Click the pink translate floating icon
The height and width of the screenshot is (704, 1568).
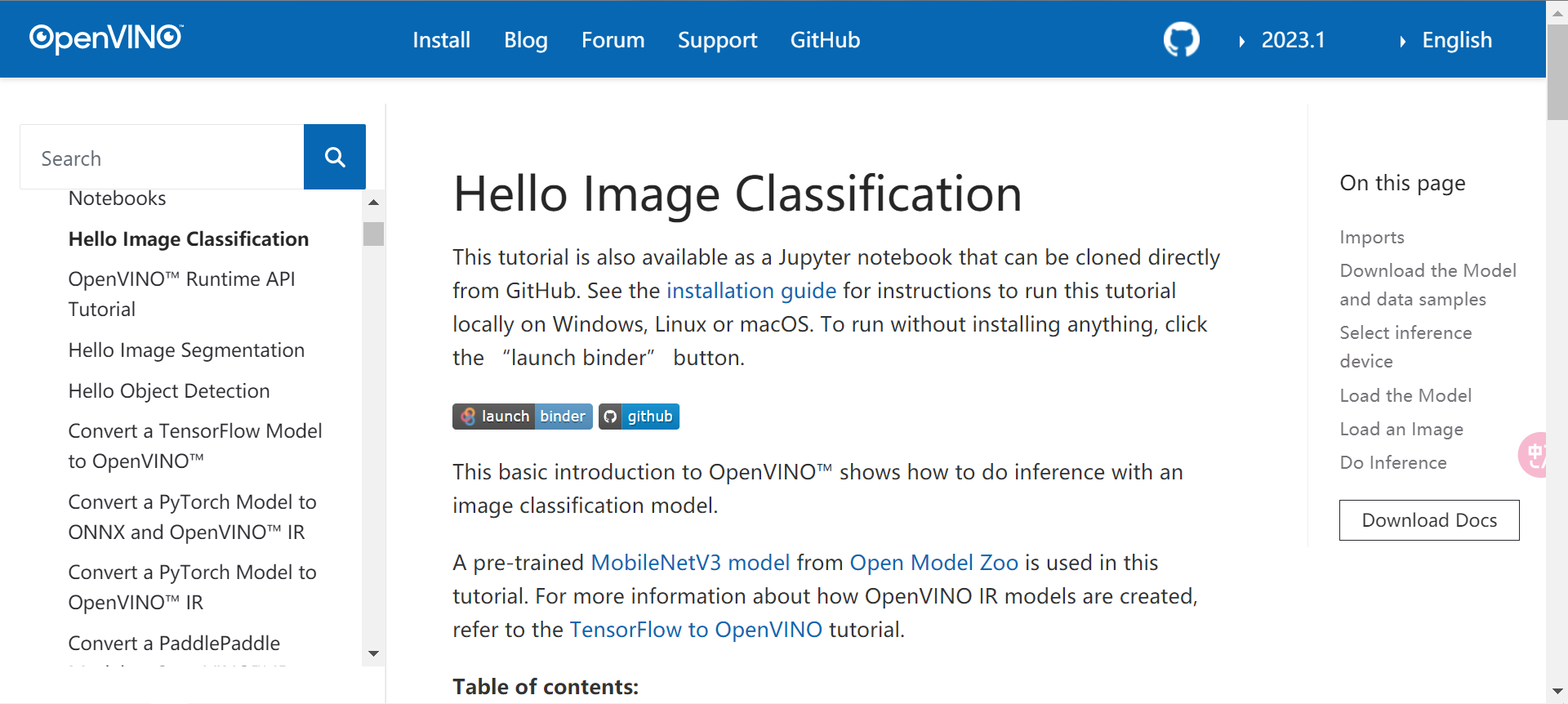click(x=1533, y=455)
